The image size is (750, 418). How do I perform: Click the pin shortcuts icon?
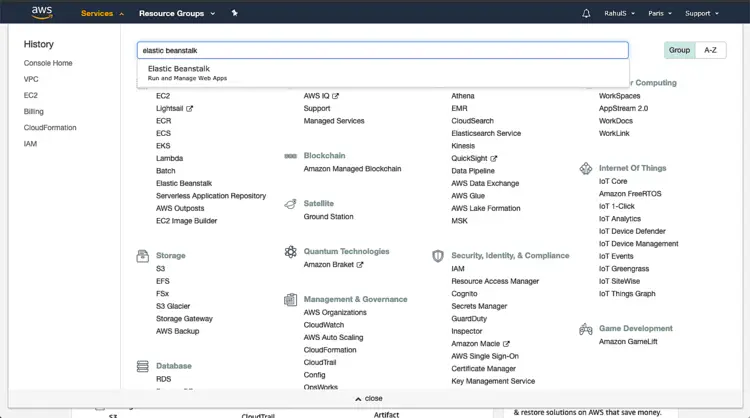tap(234, 13)
